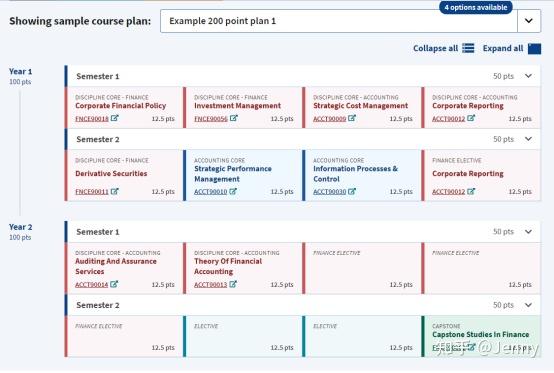Open the sample course plan dropdown arrow

pos(529,21)
